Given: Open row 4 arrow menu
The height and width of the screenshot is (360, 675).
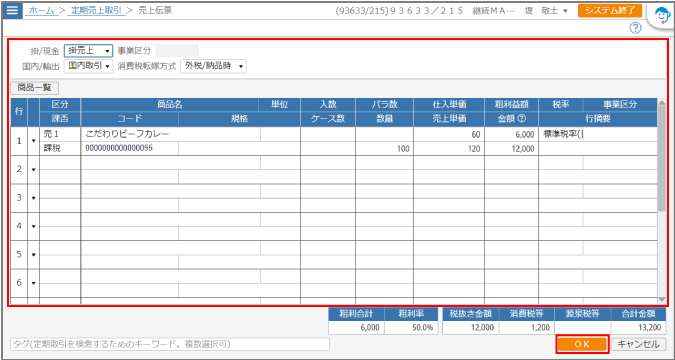Looking at the screenshot, I should 34,226.
